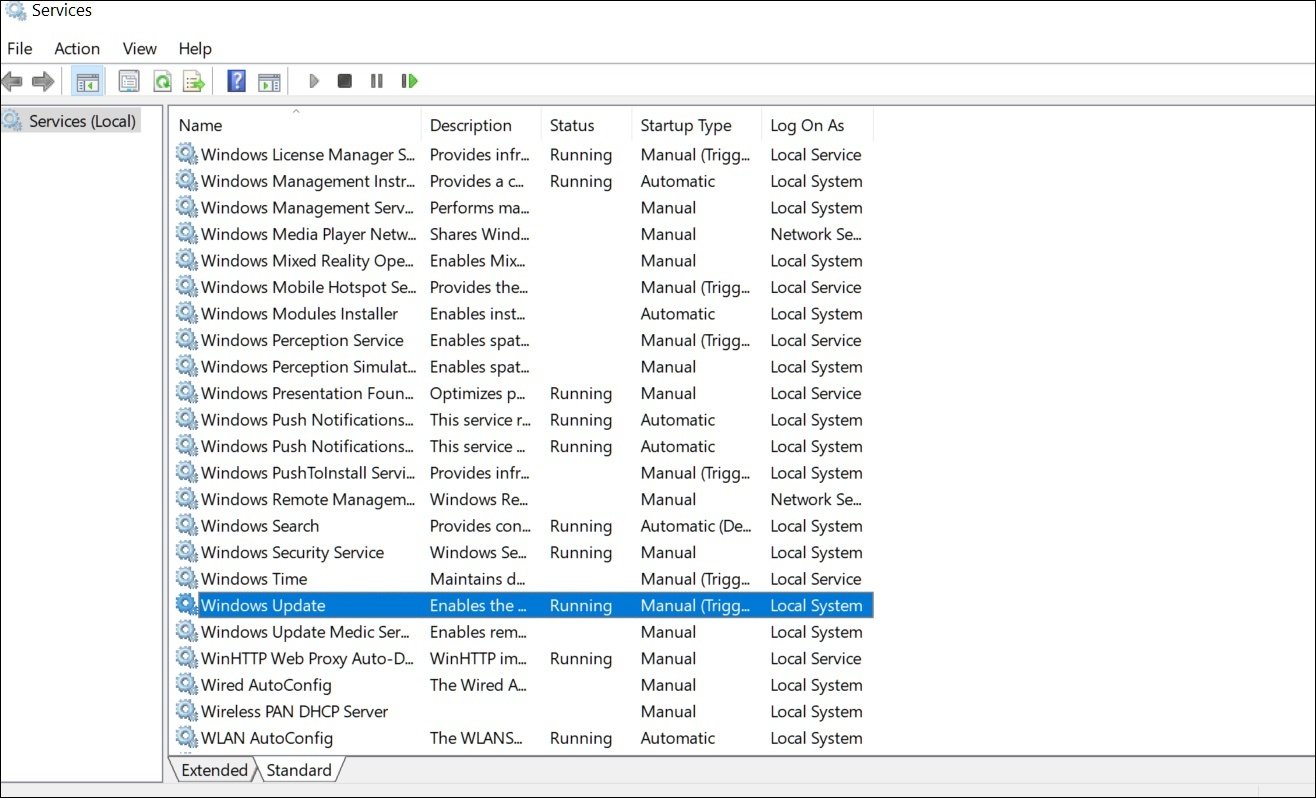Select Windows Update Medic Service name
Screen dimensions: 1316x798
(x=306, y=632)
